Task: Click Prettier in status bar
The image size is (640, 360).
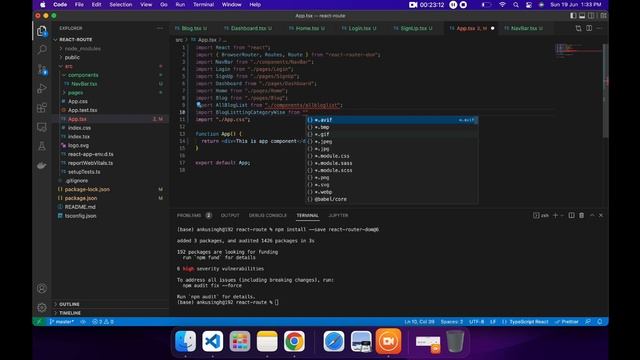Action: 567,322
